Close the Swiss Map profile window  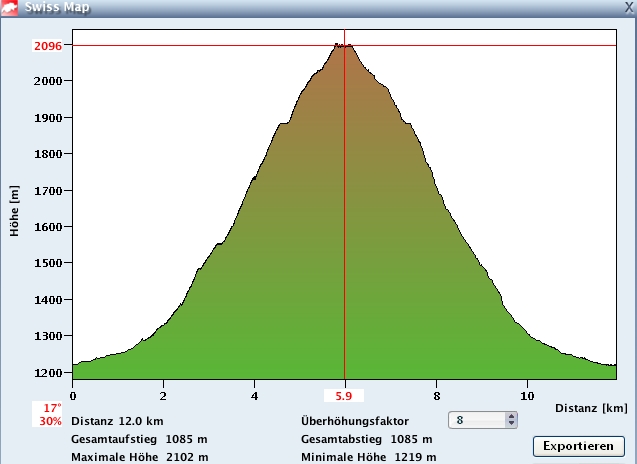pos(627,6)
